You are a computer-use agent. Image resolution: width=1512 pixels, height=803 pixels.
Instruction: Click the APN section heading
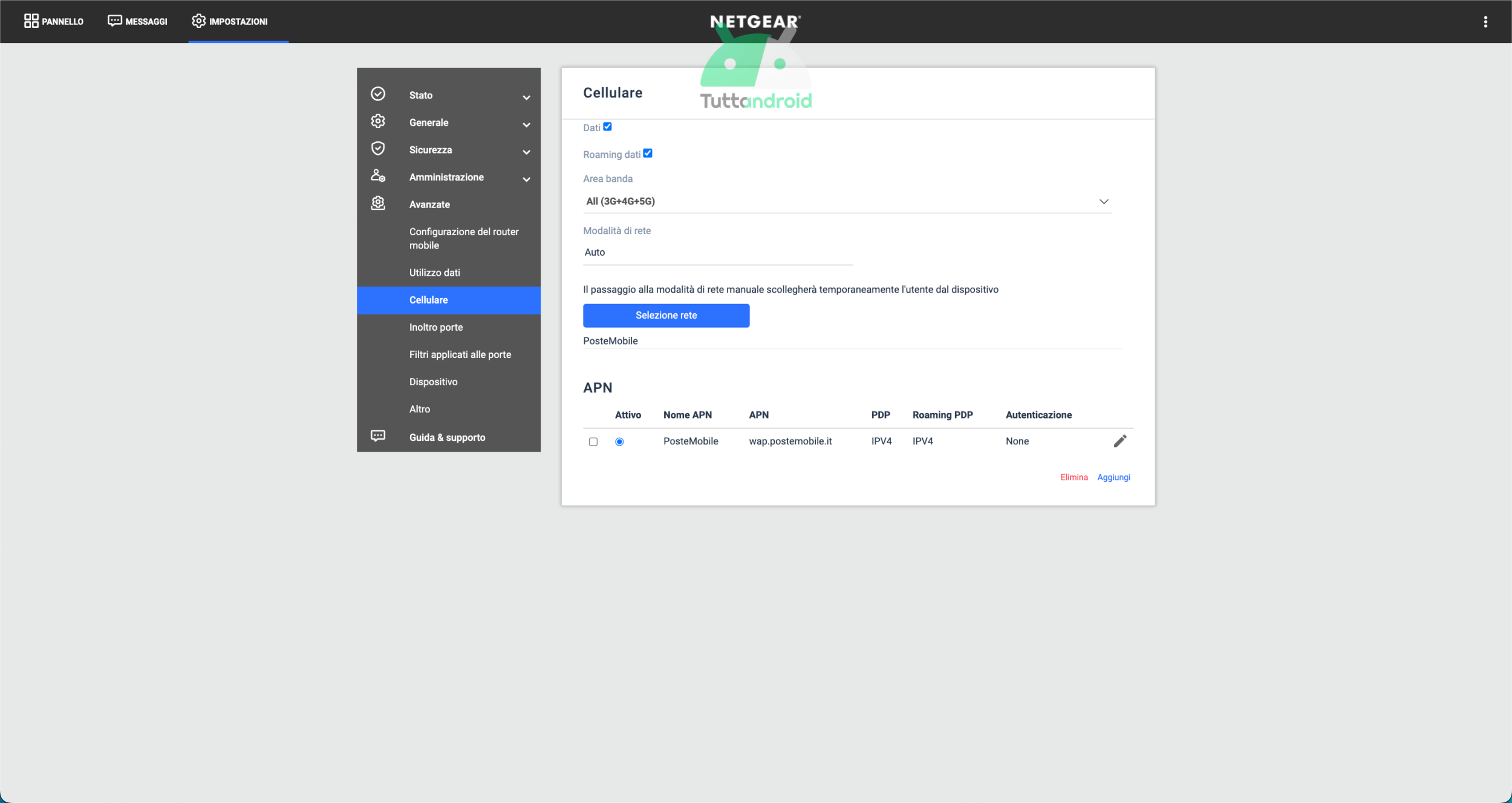pyautogui.click(x=598, y=388)
